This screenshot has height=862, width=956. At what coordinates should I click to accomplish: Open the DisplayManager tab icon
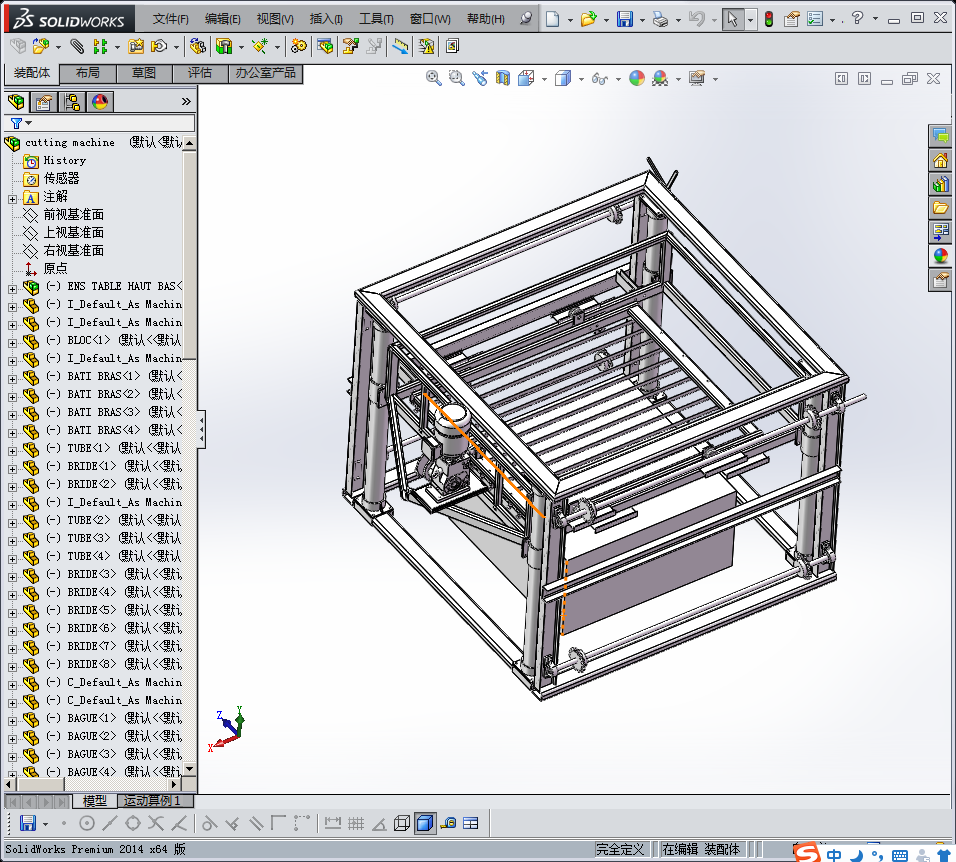click(100, 102)
